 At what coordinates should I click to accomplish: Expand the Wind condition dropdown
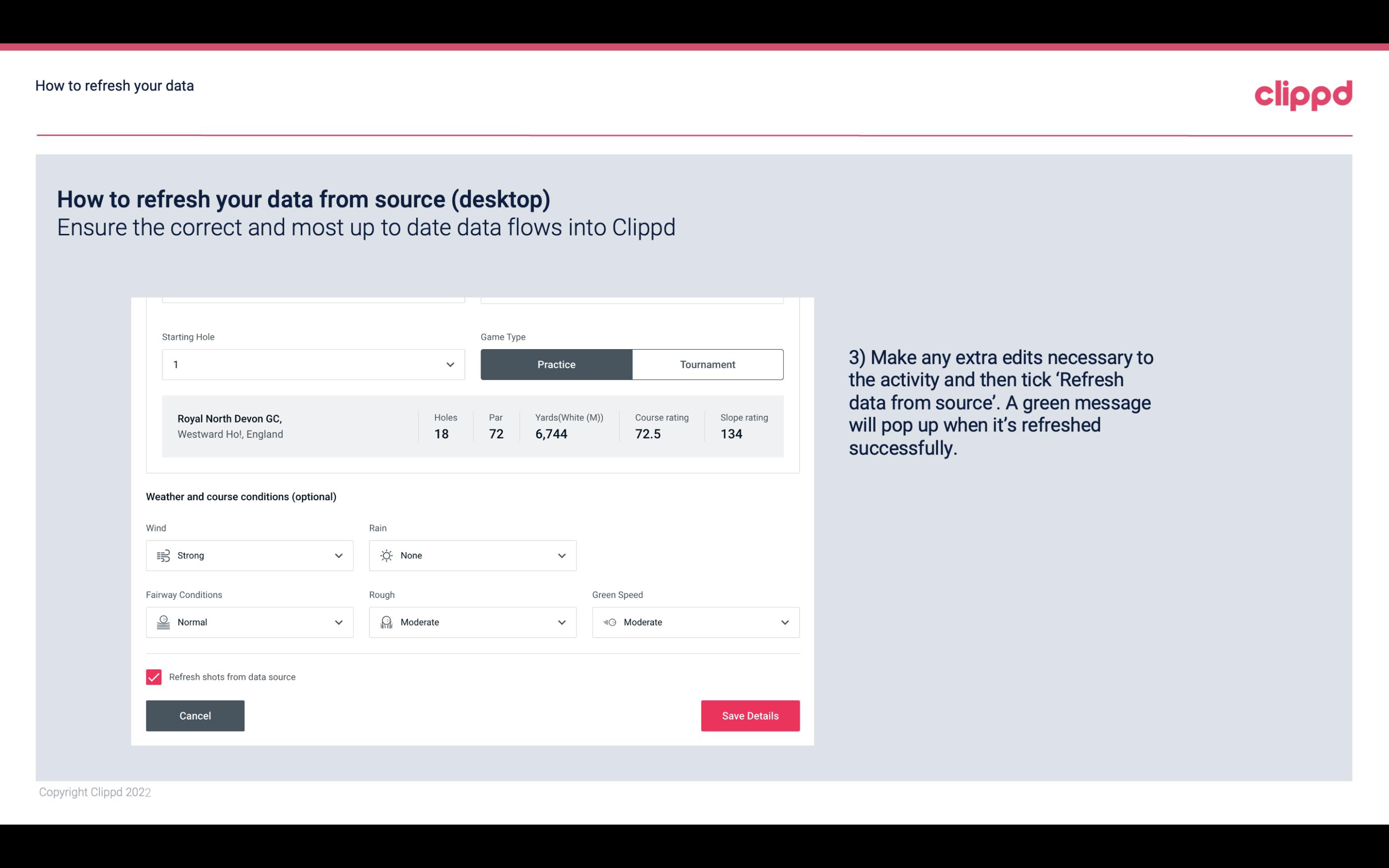point(337,555)
